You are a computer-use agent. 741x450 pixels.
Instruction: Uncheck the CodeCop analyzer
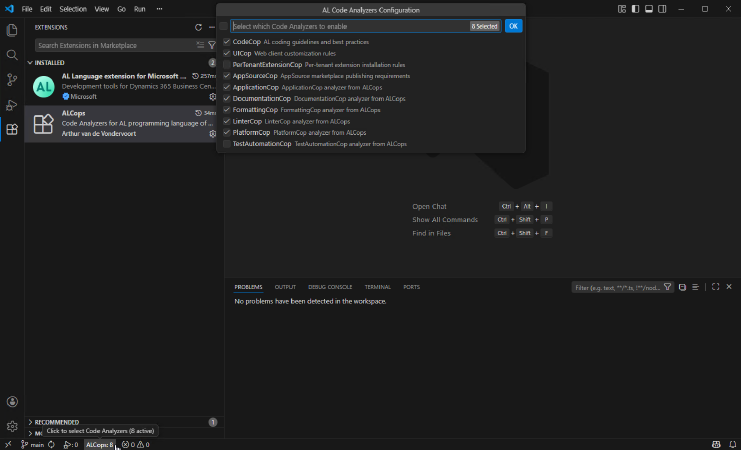[226, 42]
